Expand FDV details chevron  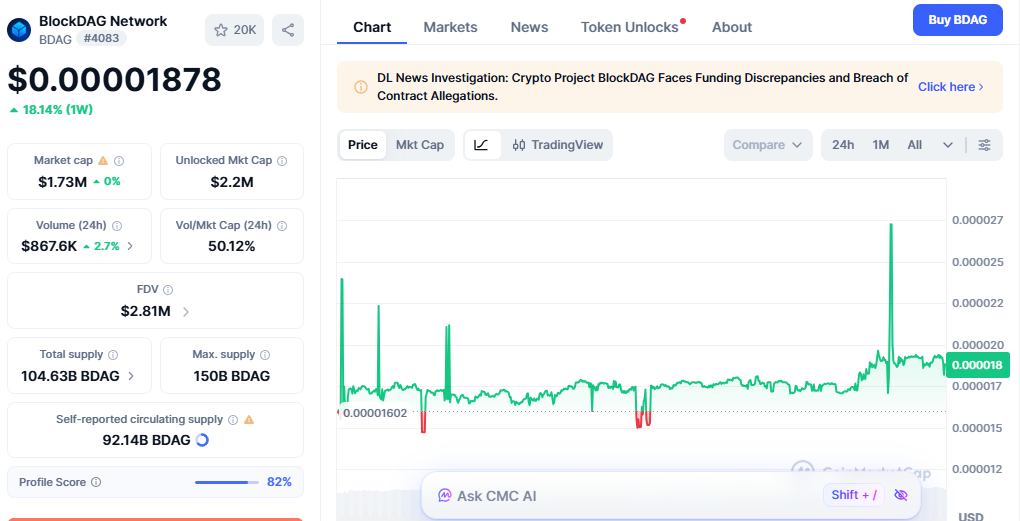click(x=185, y=312)
